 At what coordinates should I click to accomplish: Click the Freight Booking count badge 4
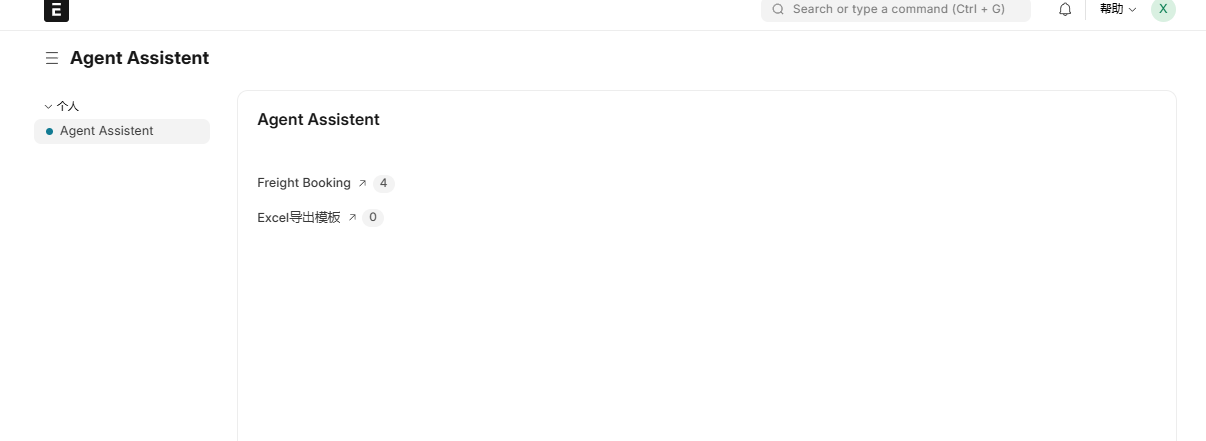(x=384, y=183)
